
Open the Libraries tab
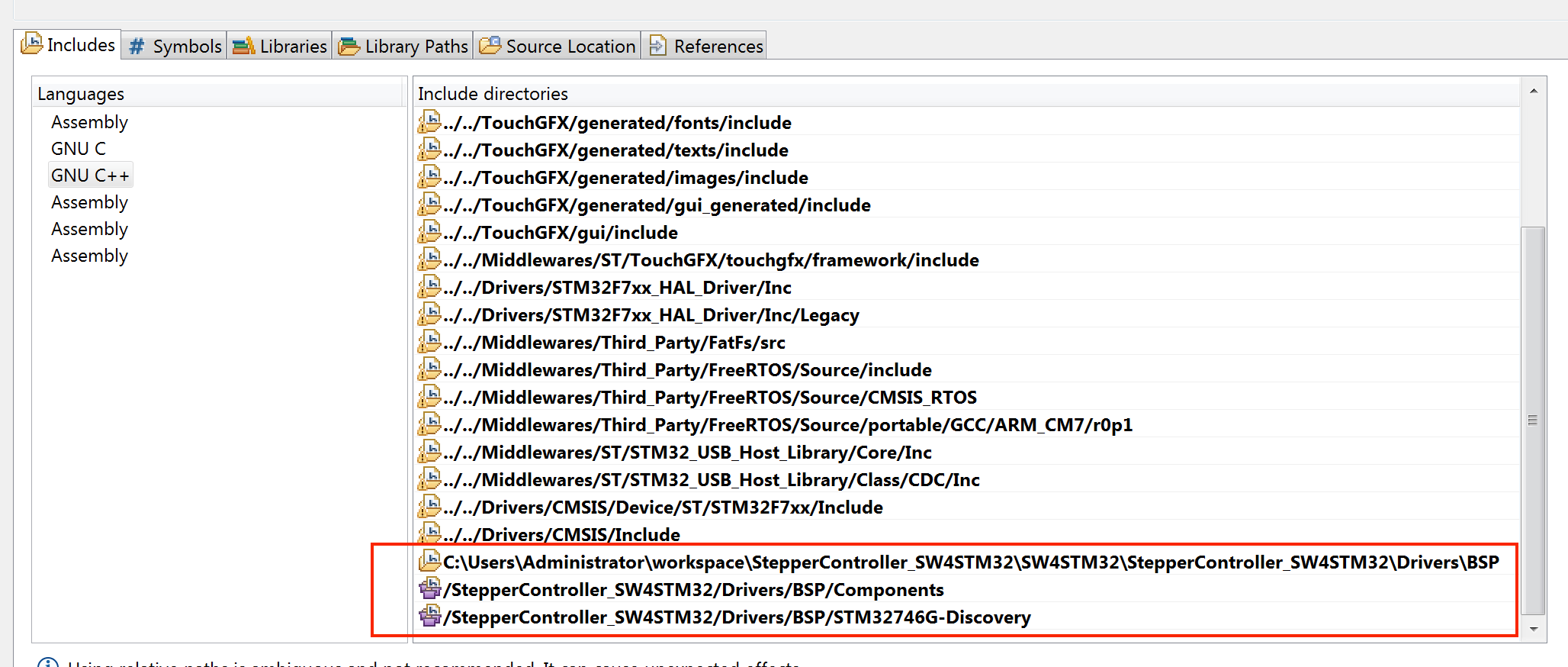(x=280, y=47)
